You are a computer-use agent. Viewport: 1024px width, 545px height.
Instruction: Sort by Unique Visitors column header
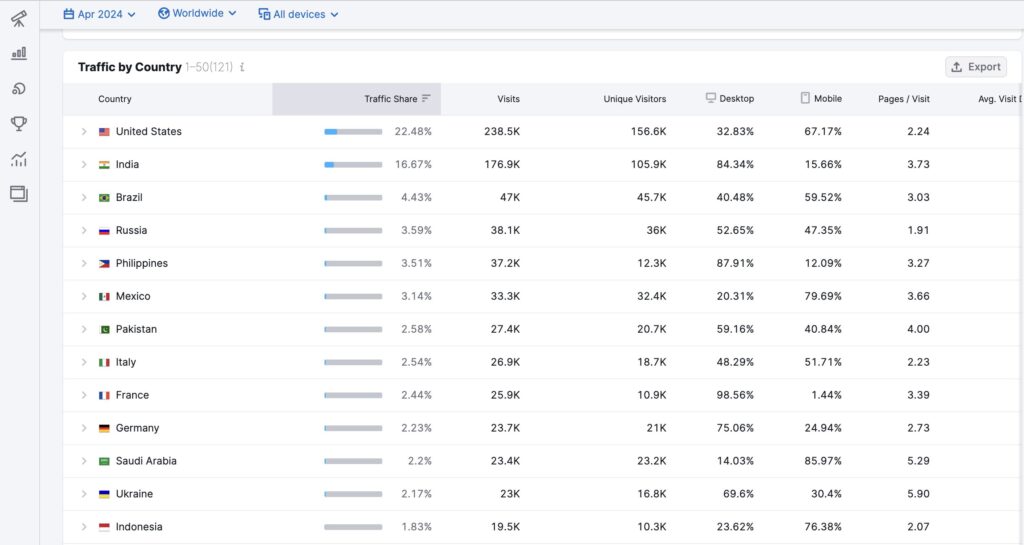[634, 99]
